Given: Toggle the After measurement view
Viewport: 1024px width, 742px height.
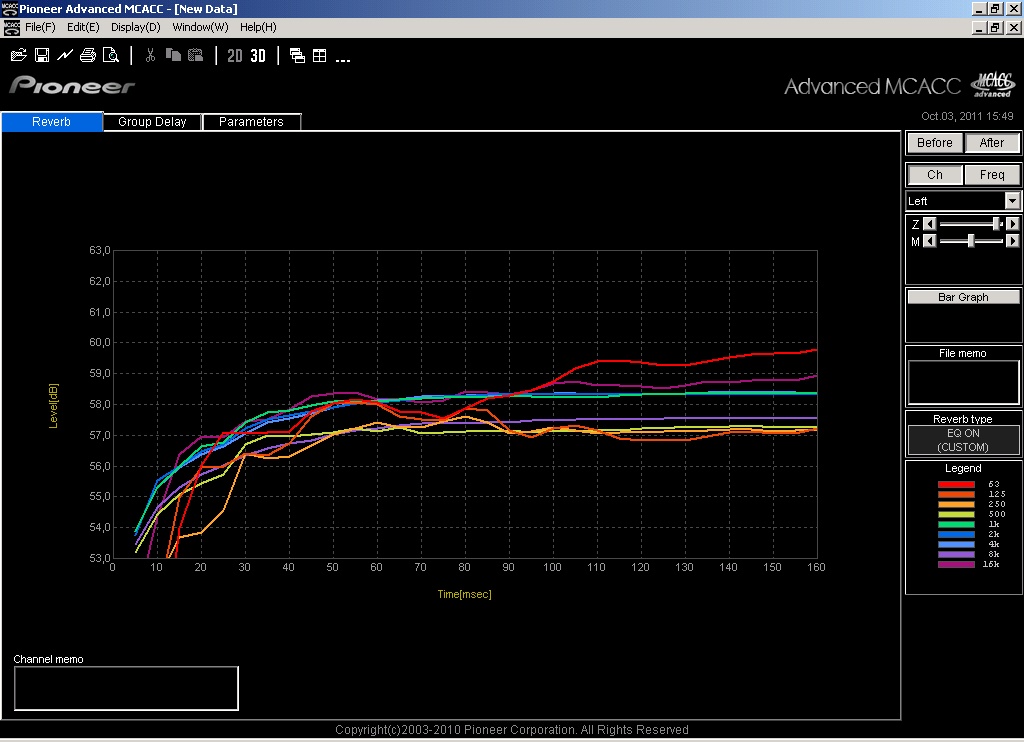Looking at the screenshot, I should click(992, 143).
